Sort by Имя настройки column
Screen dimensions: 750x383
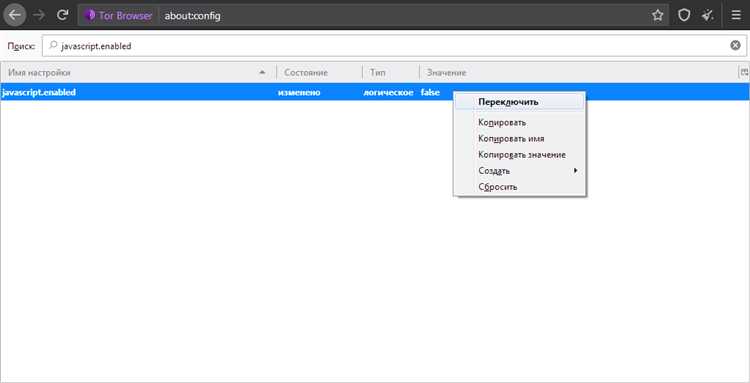point(138,73)
